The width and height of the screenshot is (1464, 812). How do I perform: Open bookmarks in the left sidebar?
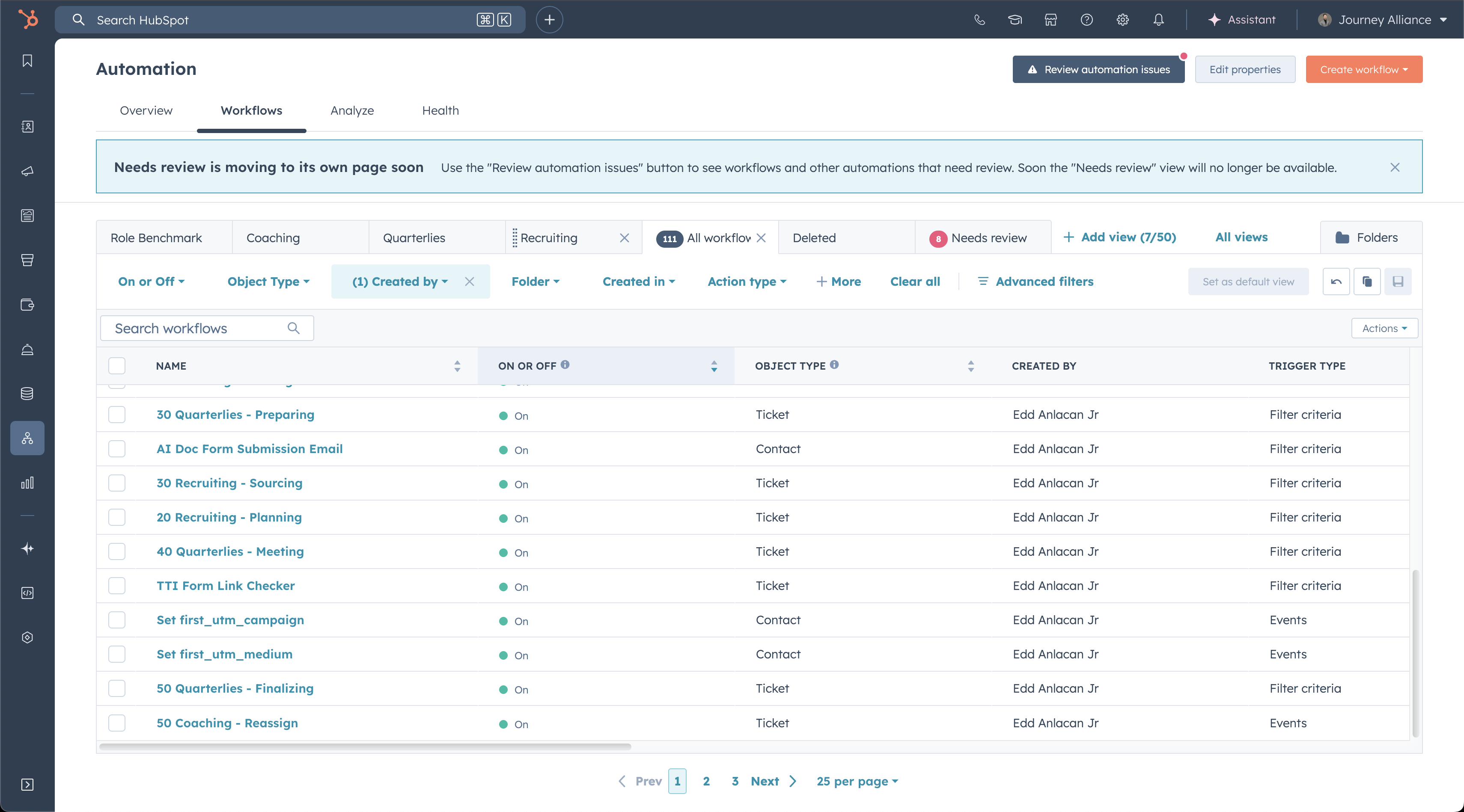(x=27, y=61)
